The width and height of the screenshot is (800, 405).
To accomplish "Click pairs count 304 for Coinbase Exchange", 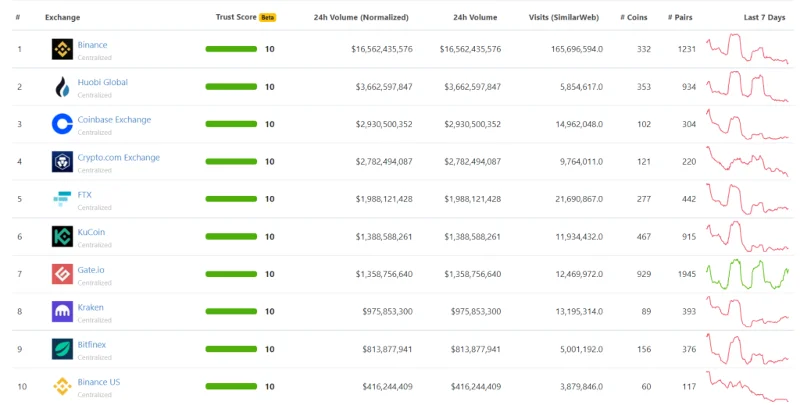I will (x=689, y=124).
